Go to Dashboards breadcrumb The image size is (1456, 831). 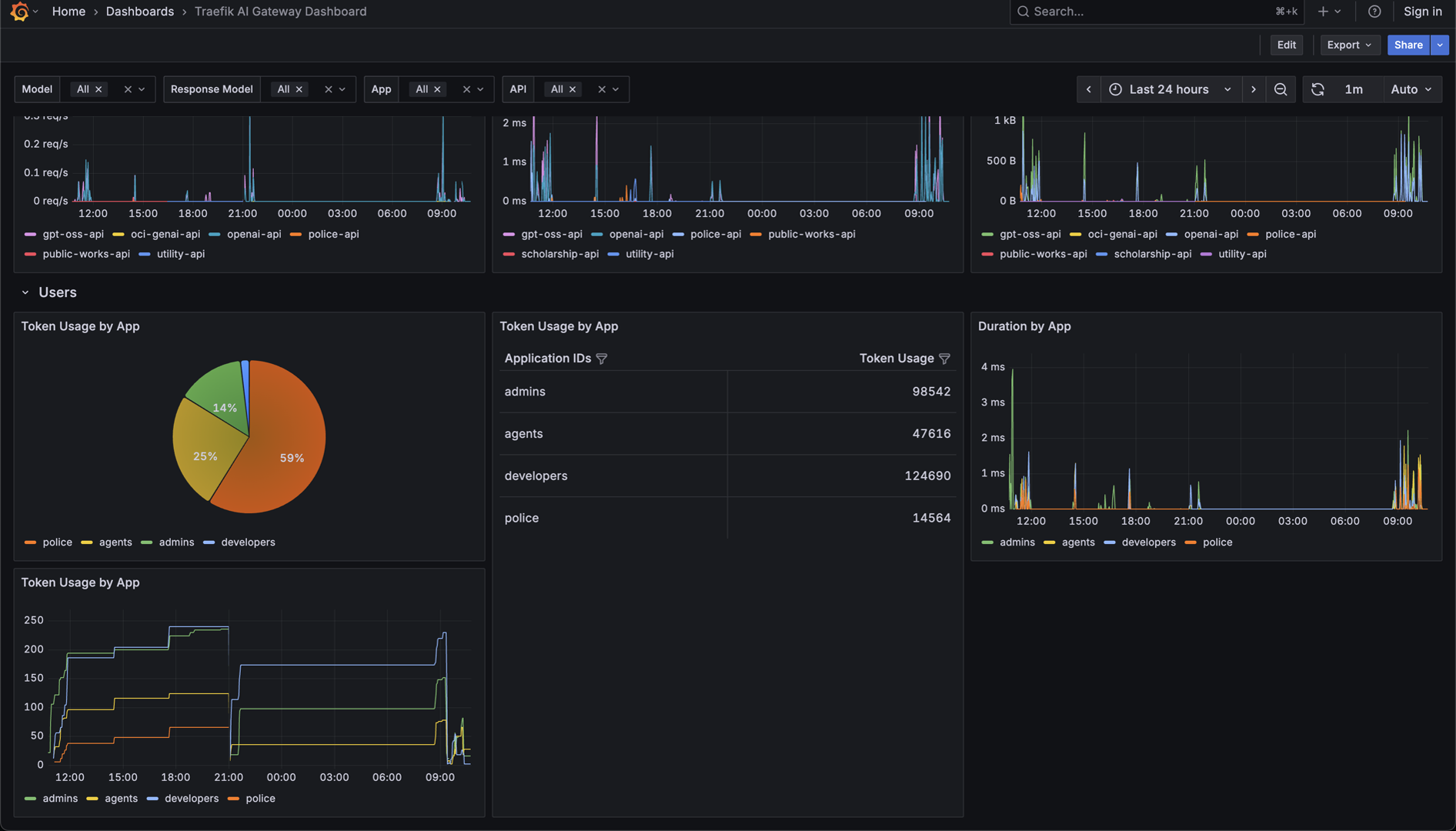(x=139, y=12)
